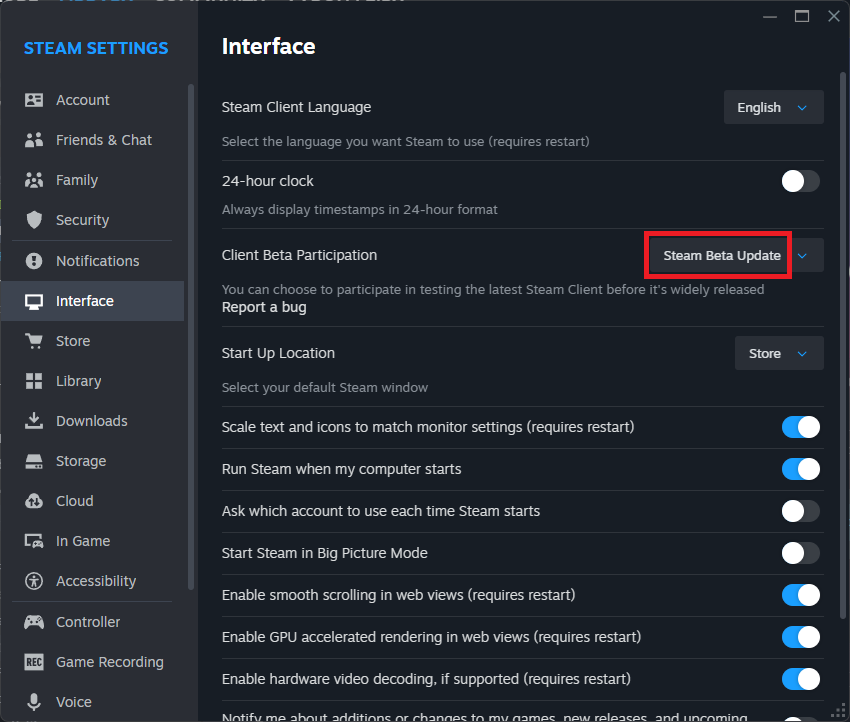Screen dimensions: 850x722
Task: Click the Cloud sync icon
Action: (x=34, y=501)
